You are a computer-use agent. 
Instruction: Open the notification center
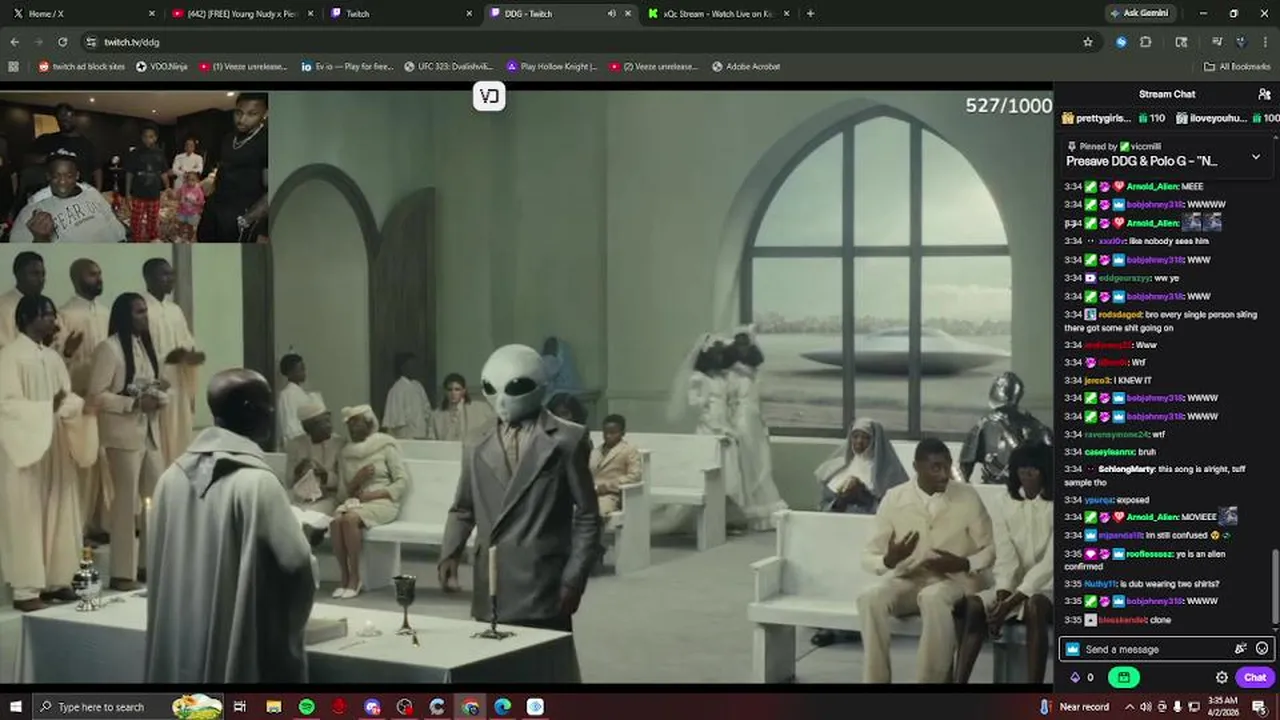(x=1259, y=706)
